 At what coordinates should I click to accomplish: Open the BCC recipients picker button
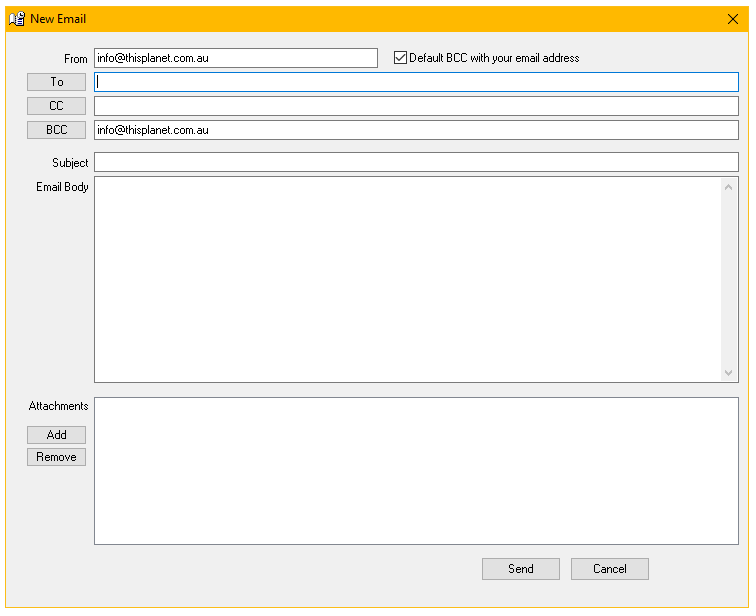point(56,130)
